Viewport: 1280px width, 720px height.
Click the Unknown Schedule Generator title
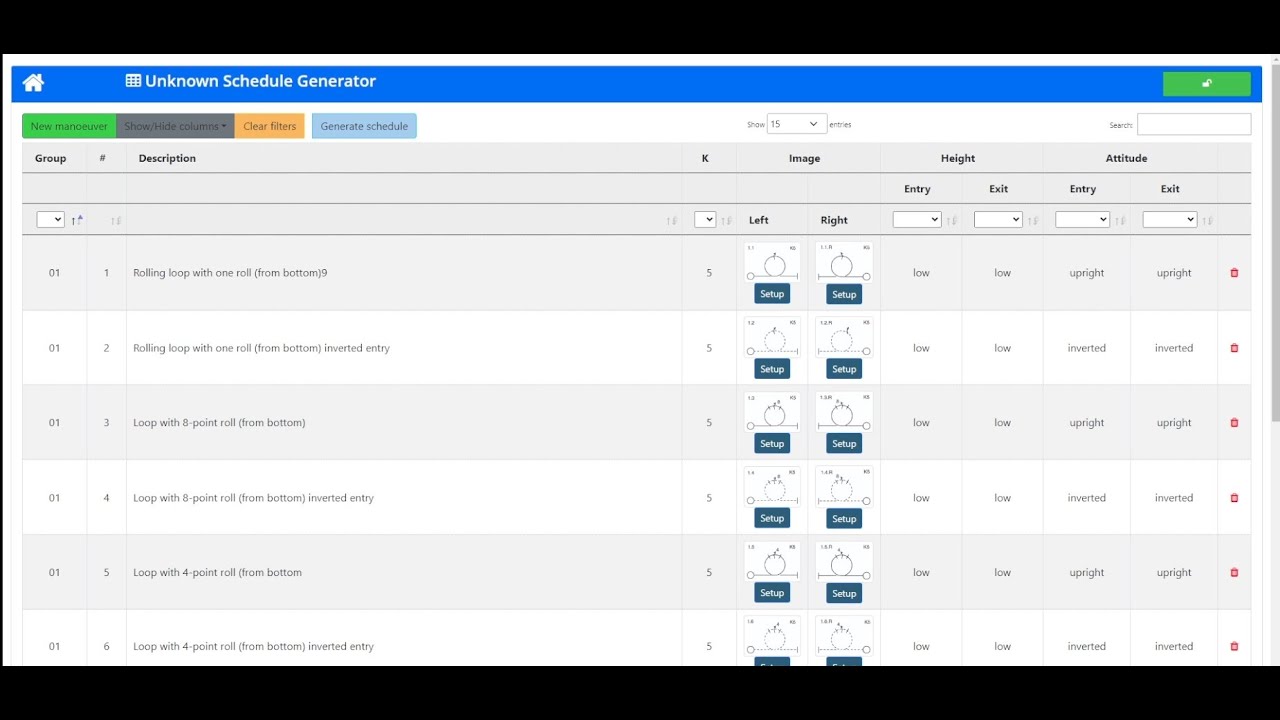260,81
